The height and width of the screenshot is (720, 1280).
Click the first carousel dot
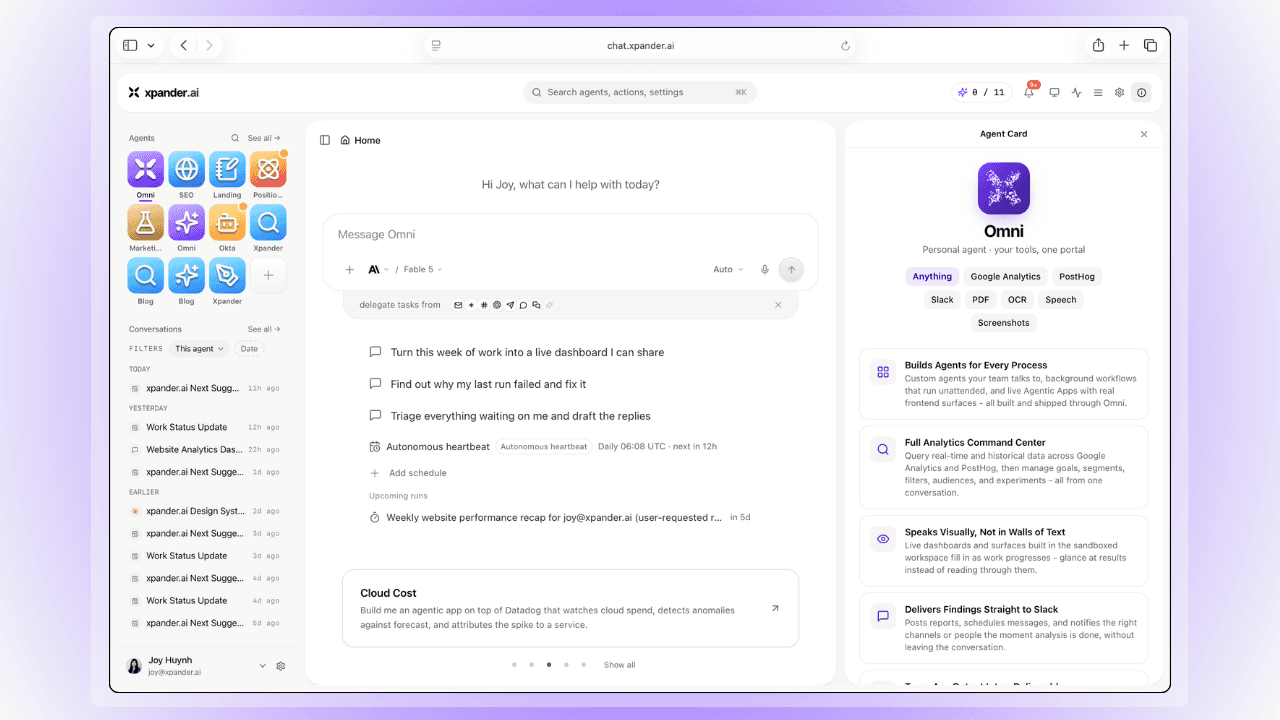(514, 665)
